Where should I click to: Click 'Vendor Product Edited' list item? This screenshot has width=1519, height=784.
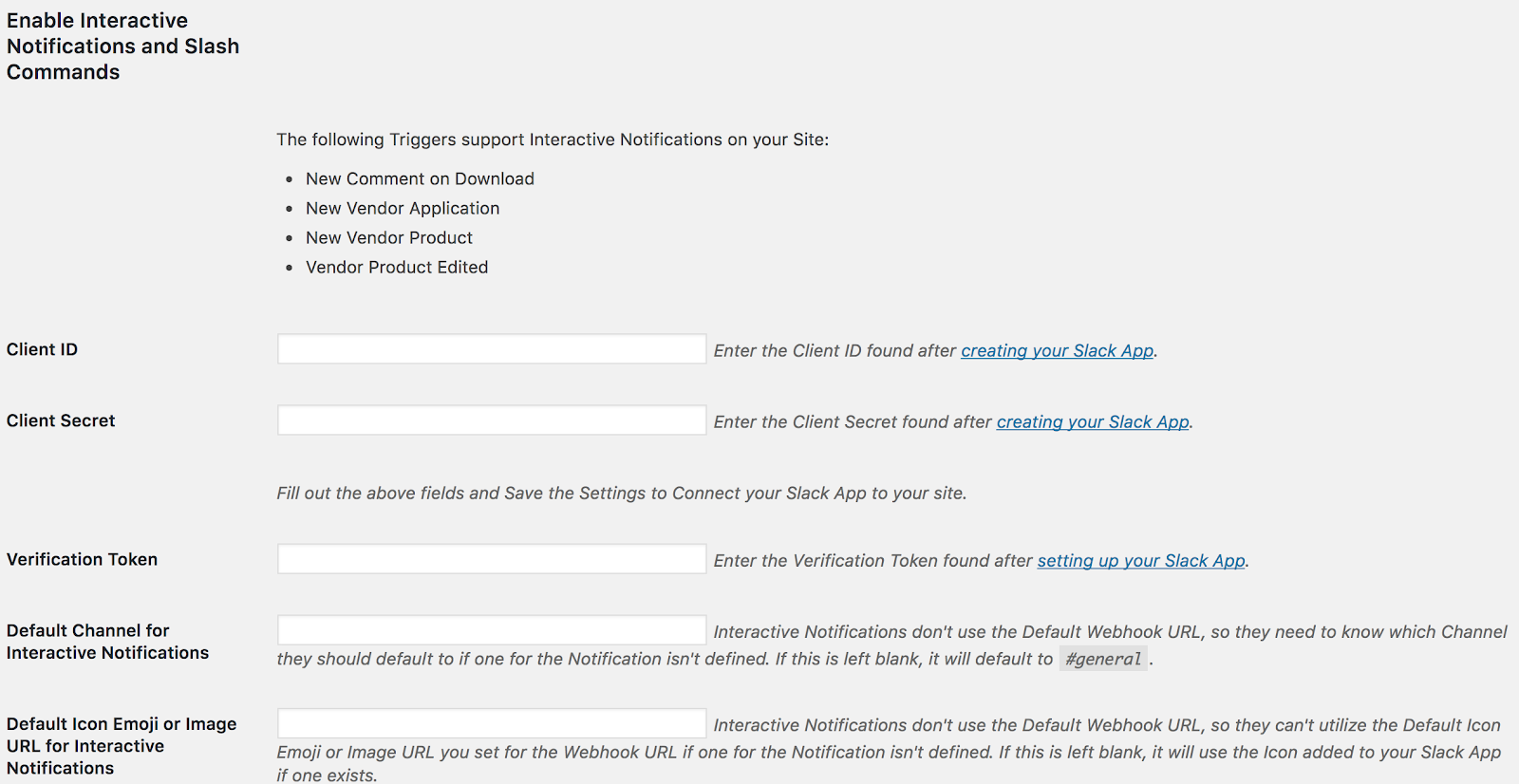click(x=397, y=267)
